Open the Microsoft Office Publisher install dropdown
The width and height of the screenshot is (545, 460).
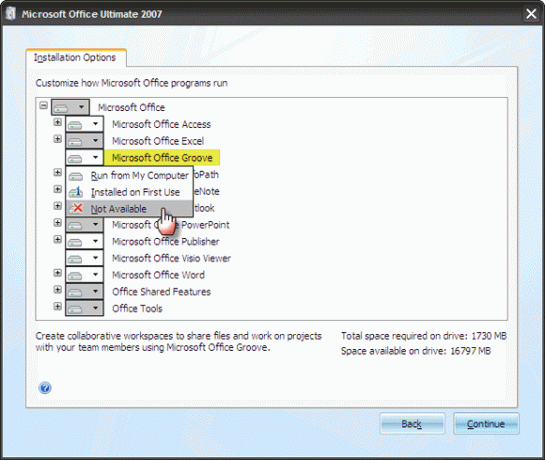click(x=95, y=241)
